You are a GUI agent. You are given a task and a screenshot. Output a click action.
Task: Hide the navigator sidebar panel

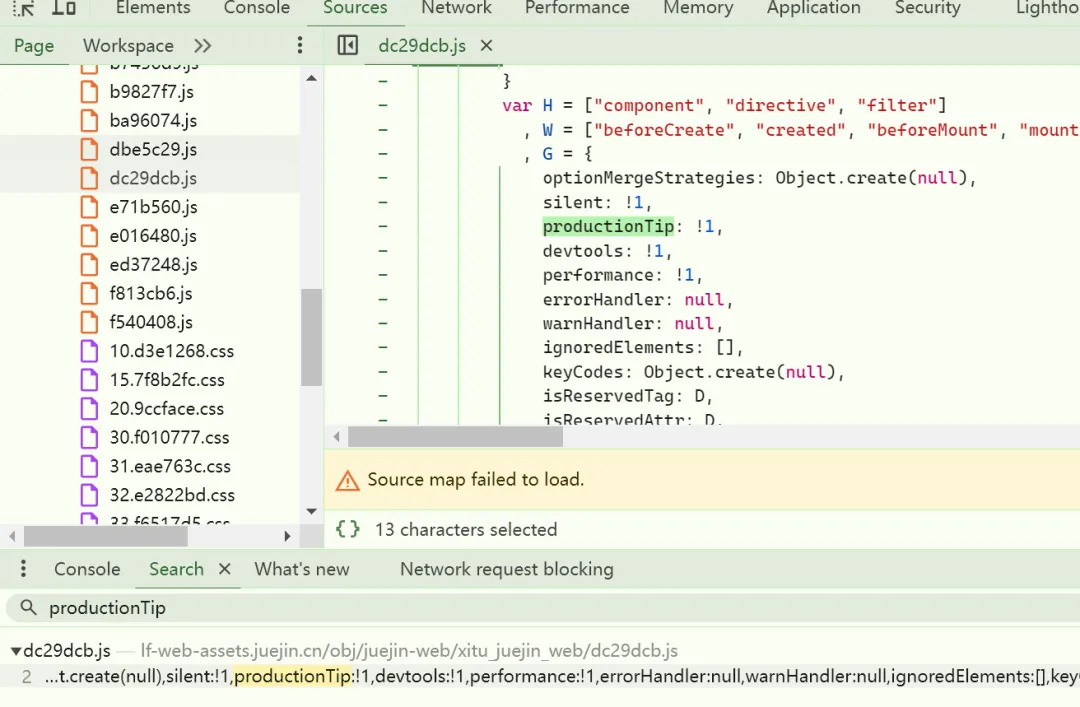pyautogui.click(x=348, y=45)
